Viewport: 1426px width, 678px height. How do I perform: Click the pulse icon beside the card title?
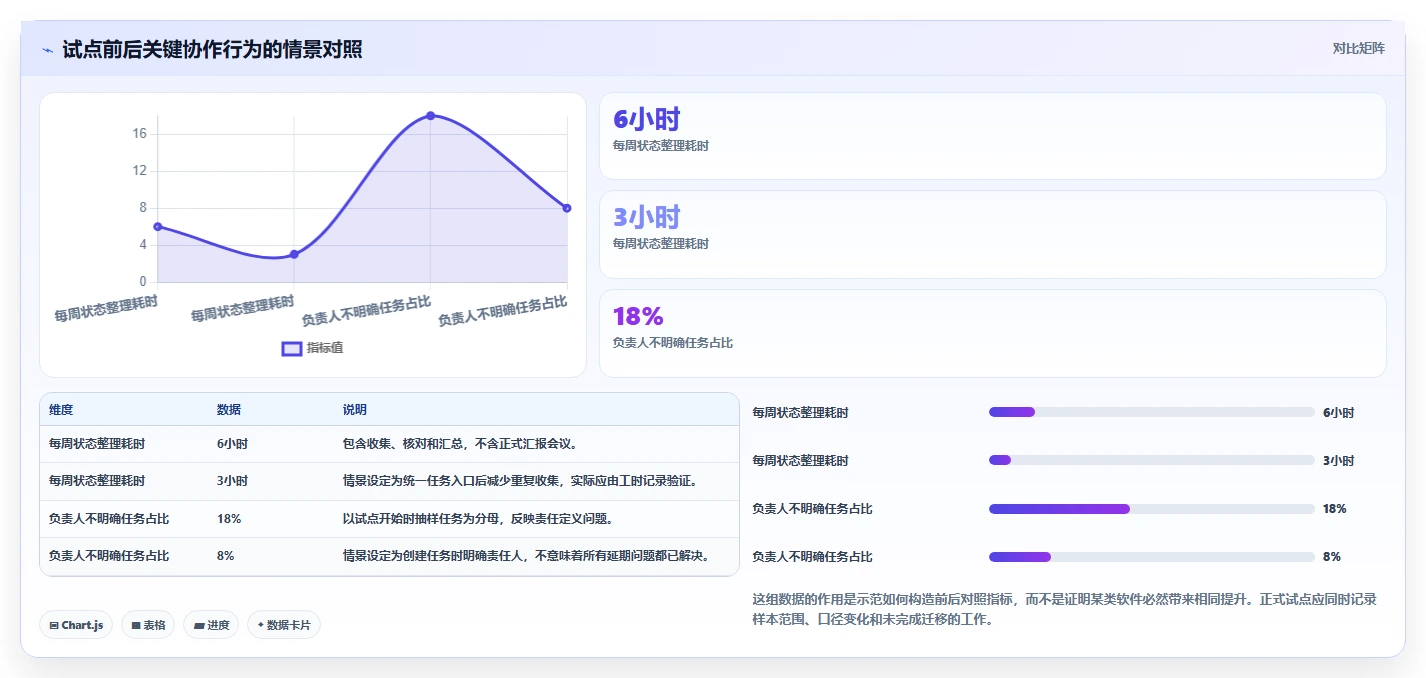pyautogui.click(x=47, y=50)
